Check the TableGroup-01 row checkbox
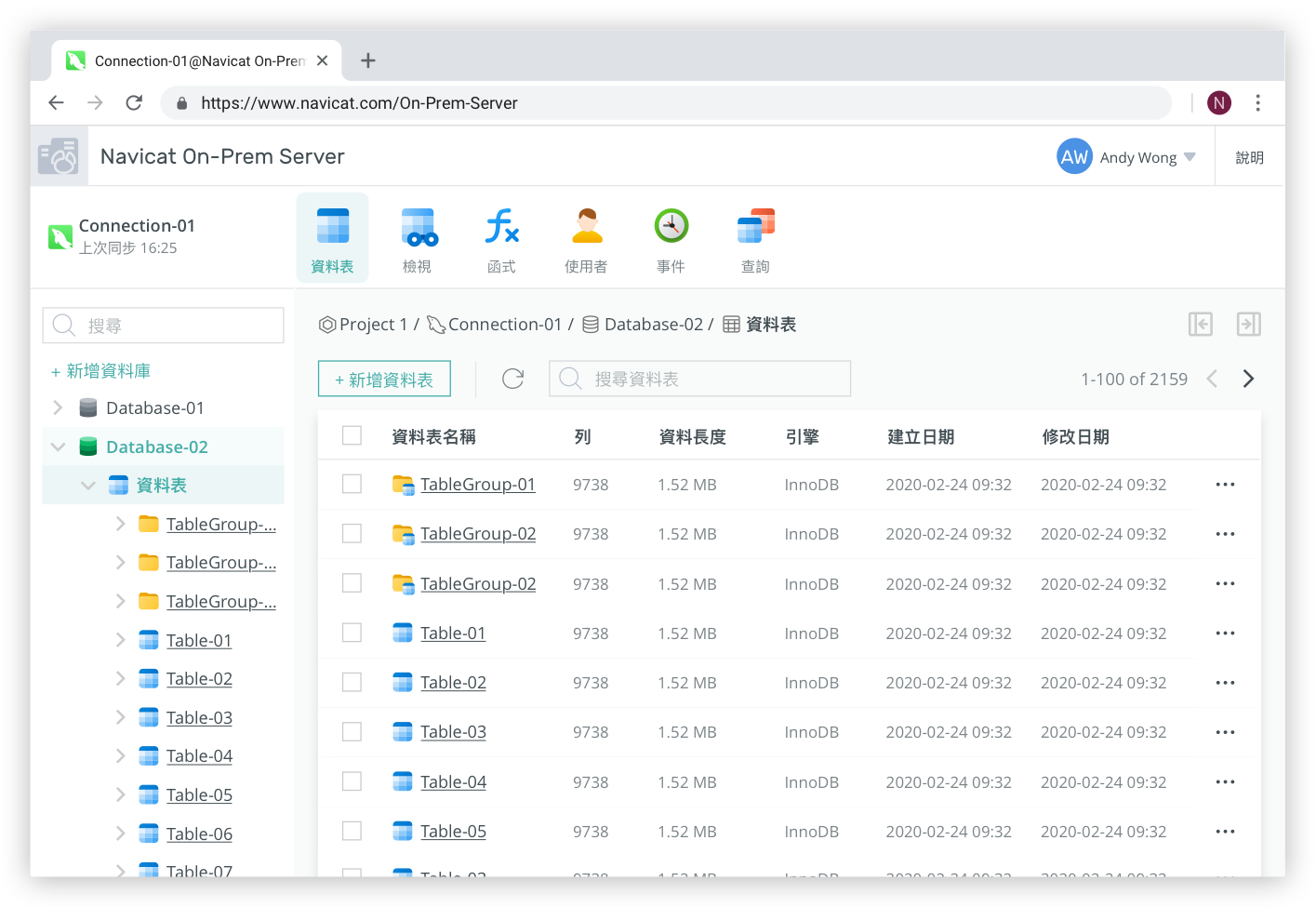 [352, 484]
